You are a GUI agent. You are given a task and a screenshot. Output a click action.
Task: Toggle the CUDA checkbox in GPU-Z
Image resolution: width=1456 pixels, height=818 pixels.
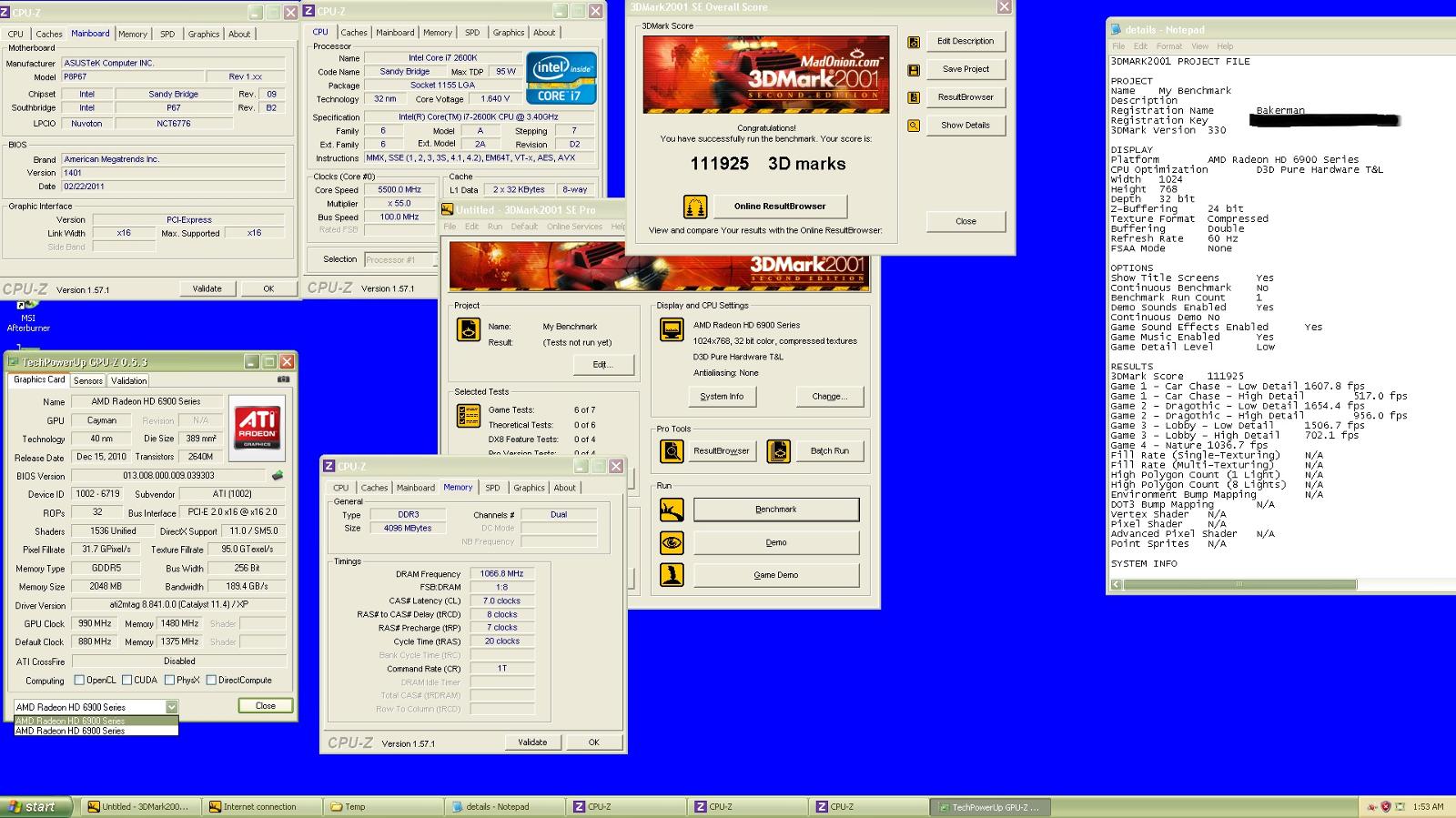coord(126,680)
